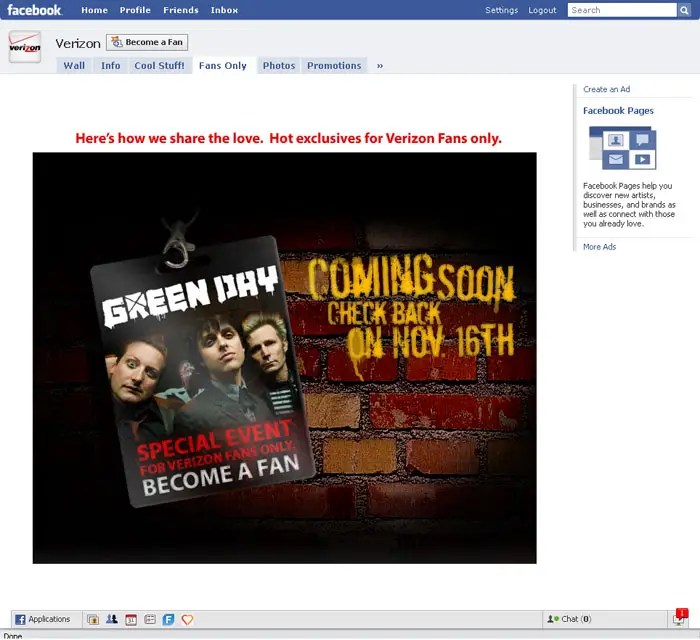Click the Green Day backstage pass image
The width and height of the screenshot is (700, 640).
pyautogui.click(x=202, y=370)
